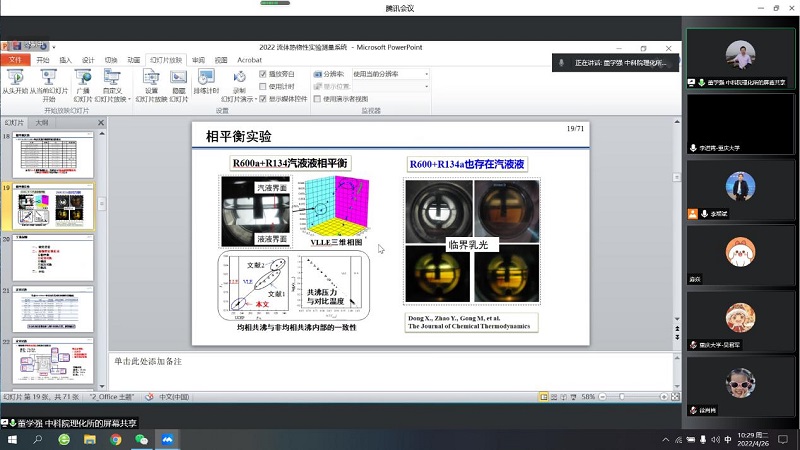Click the Hide Slide icon
The image size is (800, 450).
[x=179, y=77]
